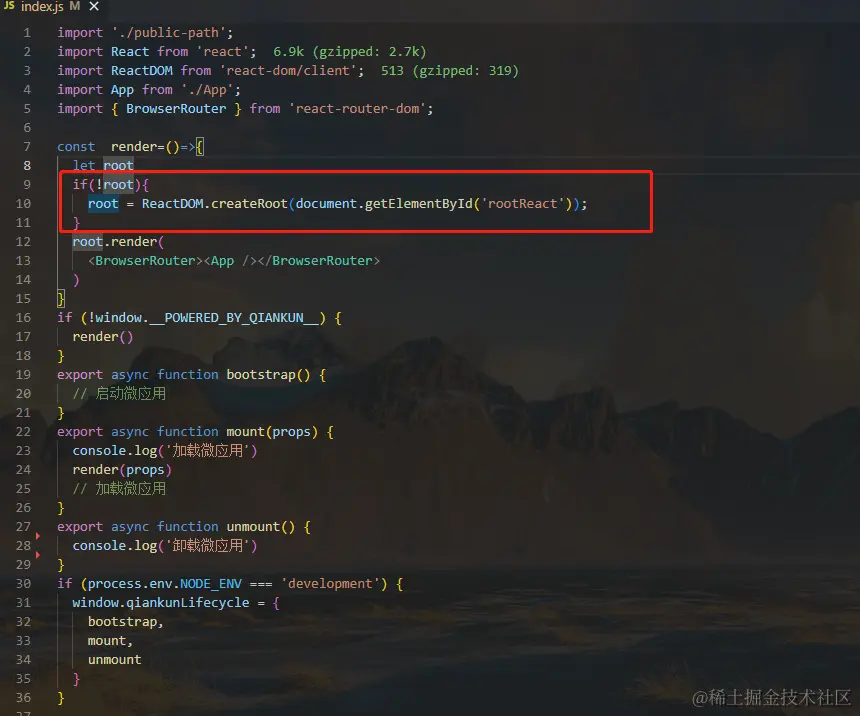Click closing bracket on line 15
Screen dimensions: 860x716
(61, 299)
